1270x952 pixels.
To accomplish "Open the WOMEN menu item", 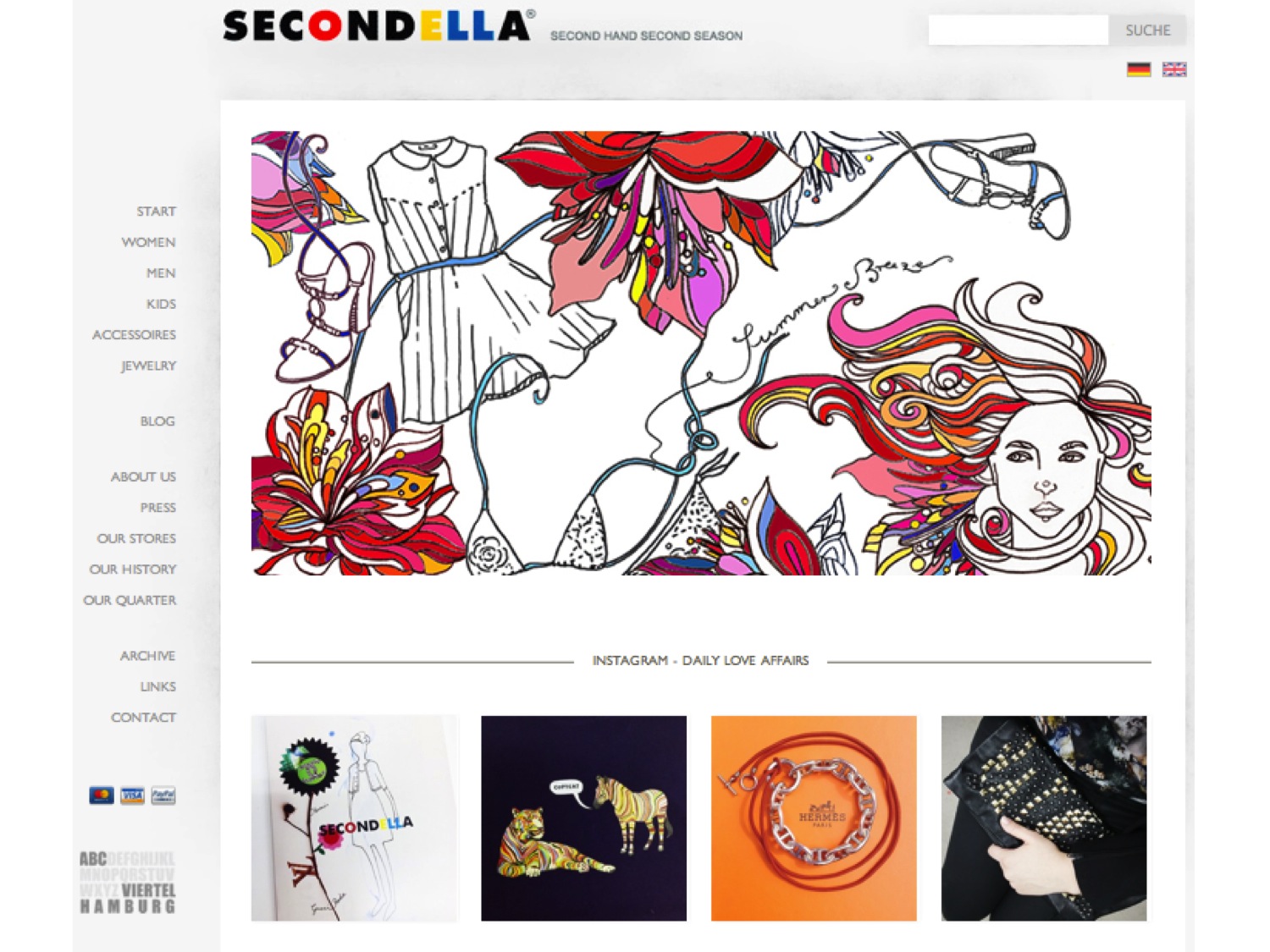I will pyautogui.click(x=148, y=242).
